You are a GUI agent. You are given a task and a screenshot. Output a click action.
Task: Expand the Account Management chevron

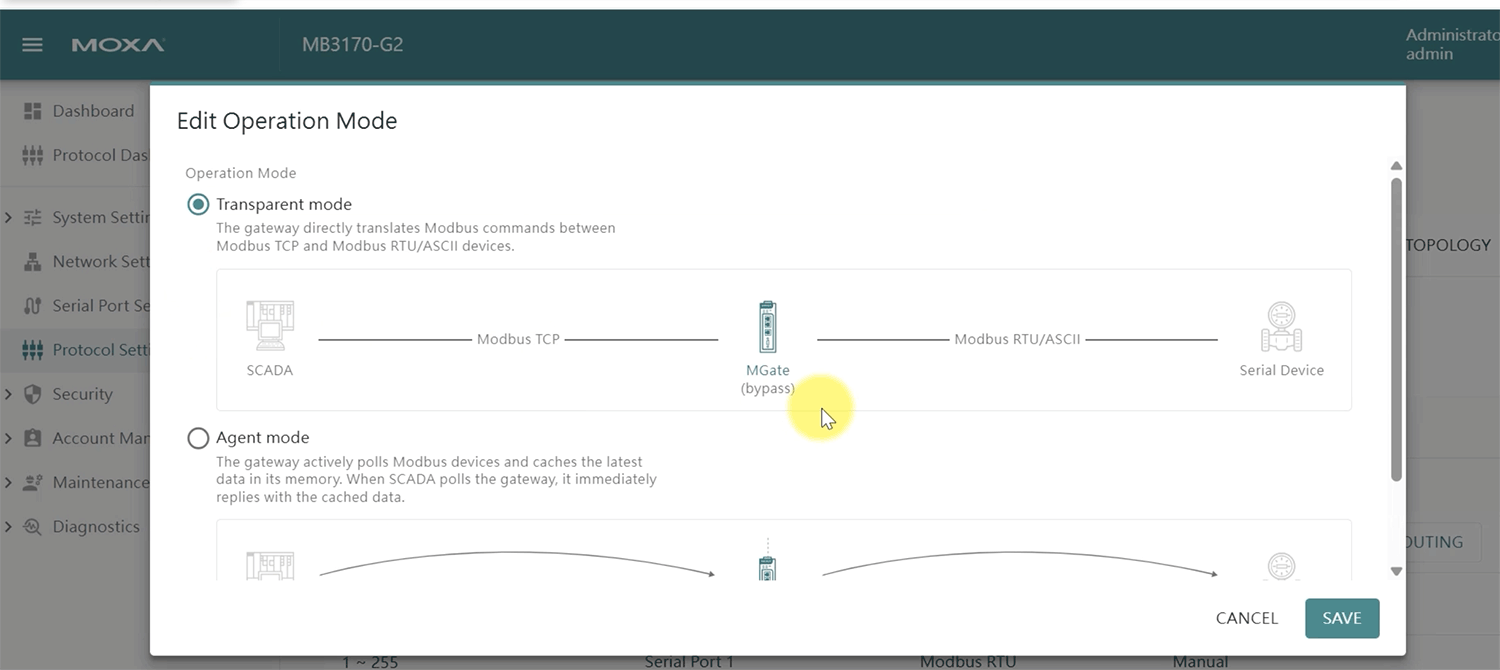(x=9, y=438)
